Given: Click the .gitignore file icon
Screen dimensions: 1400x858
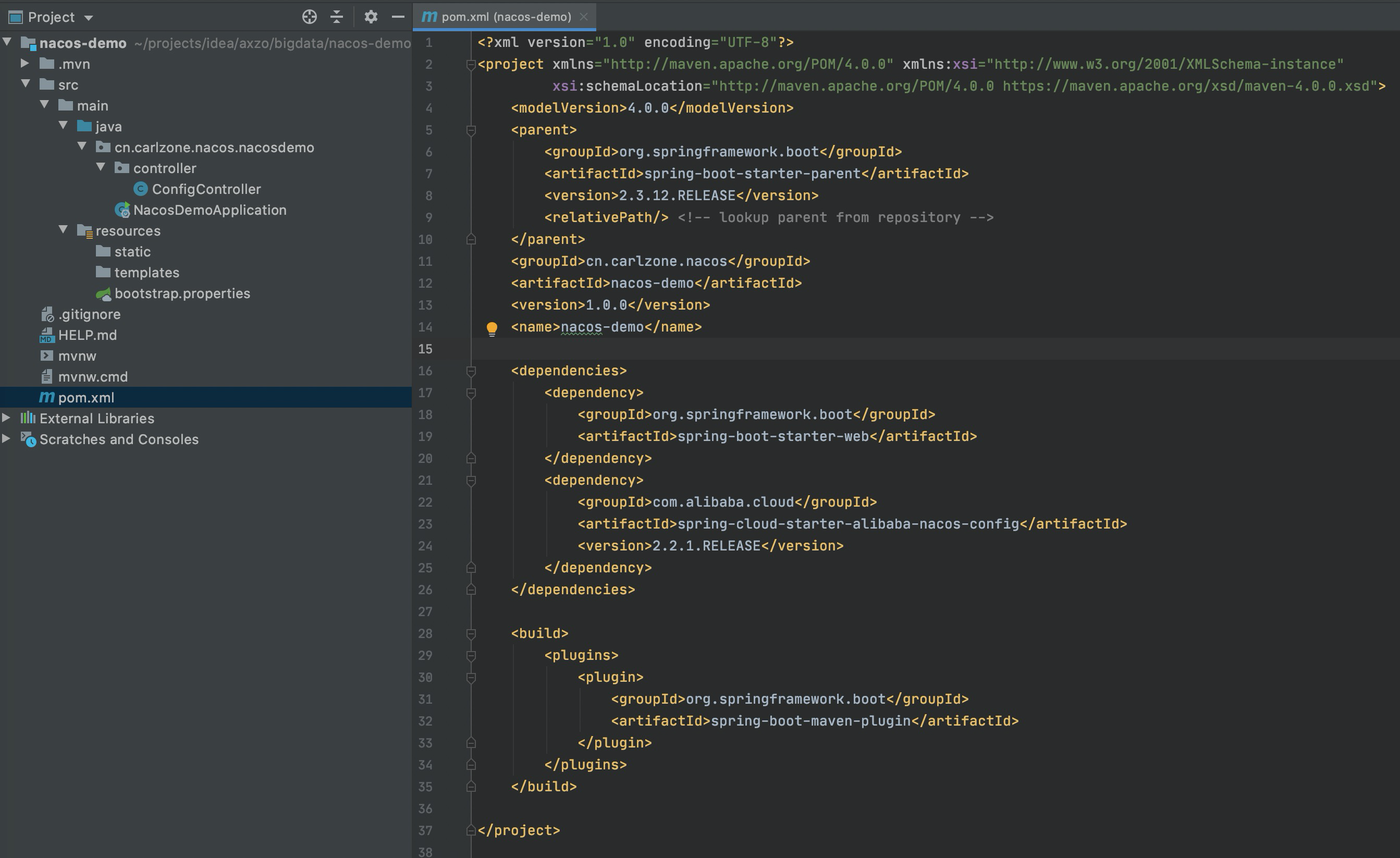Looking at the screenshot, I should click(47, 314).
